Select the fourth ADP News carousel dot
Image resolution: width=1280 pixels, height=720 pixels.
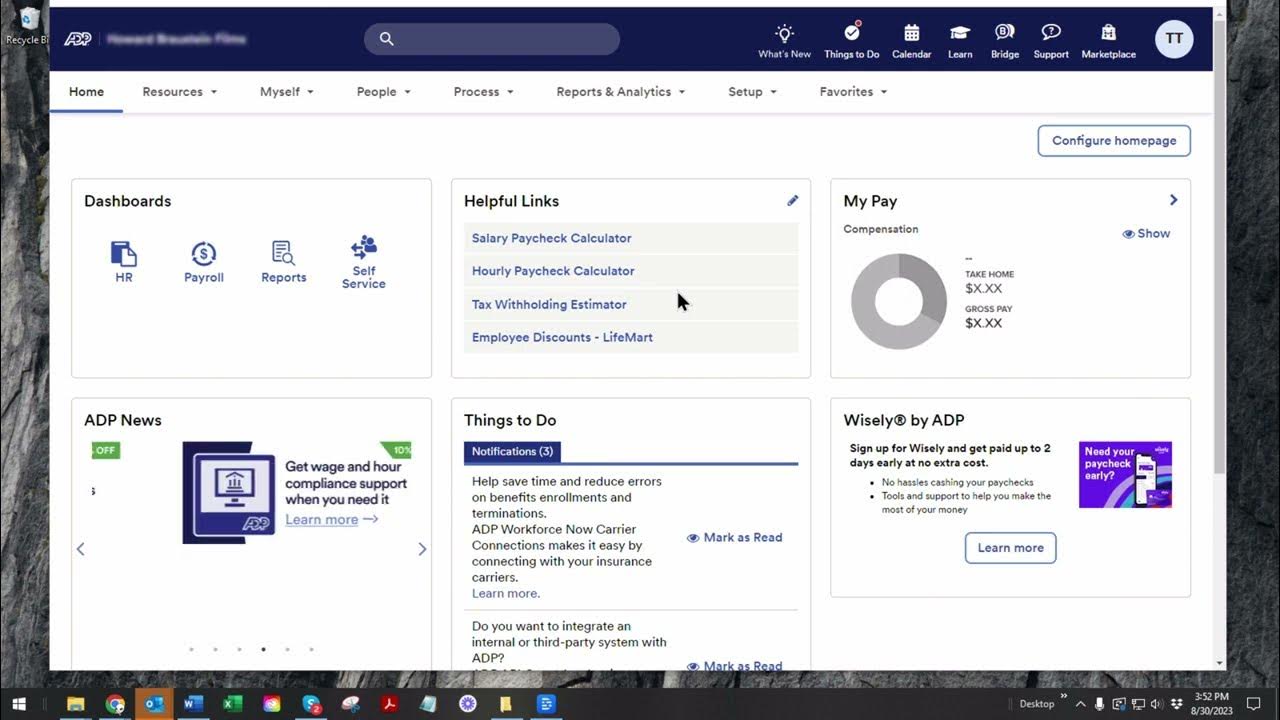pos(263,649)
